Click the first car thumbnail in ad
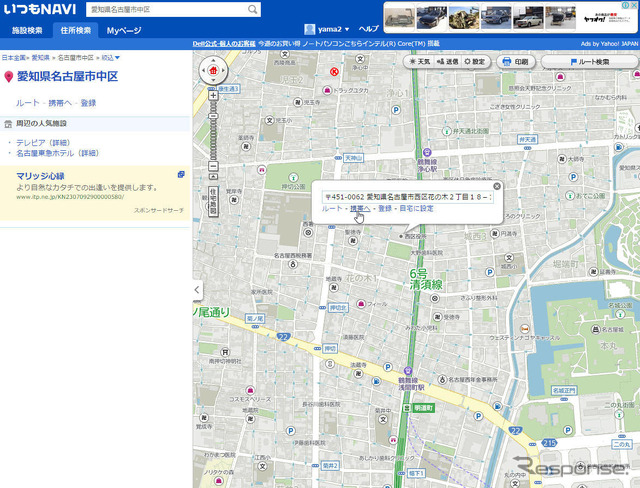Screen dimensions: 640x488 (x=400, y=18)
